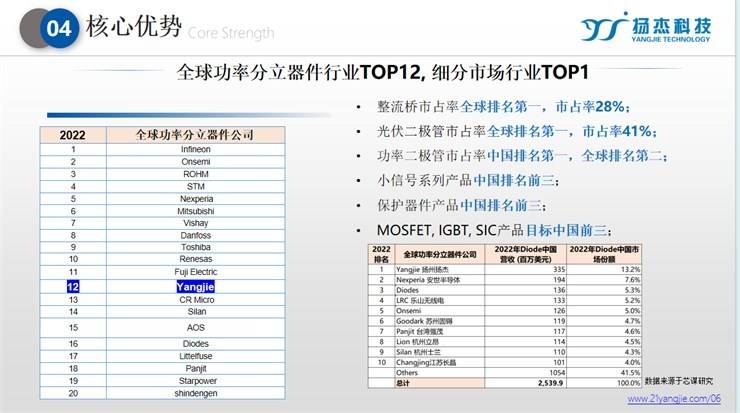Click the Yangjie Technology logo

pyautogui.click(x=646, y=27)
